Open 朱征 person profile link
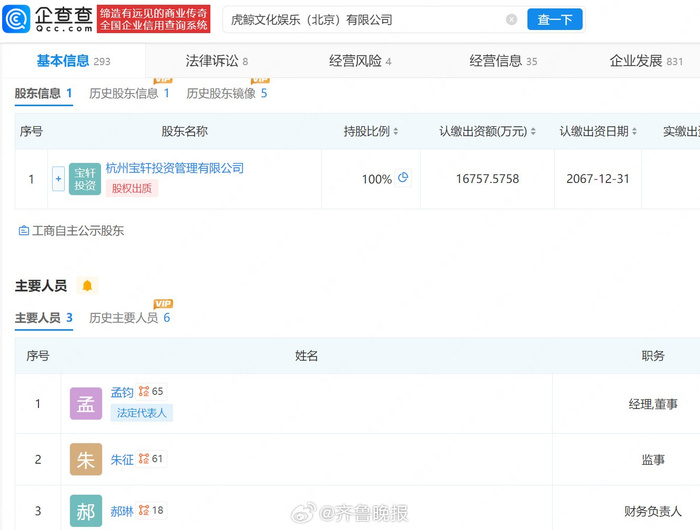 [x=122, y=459]
